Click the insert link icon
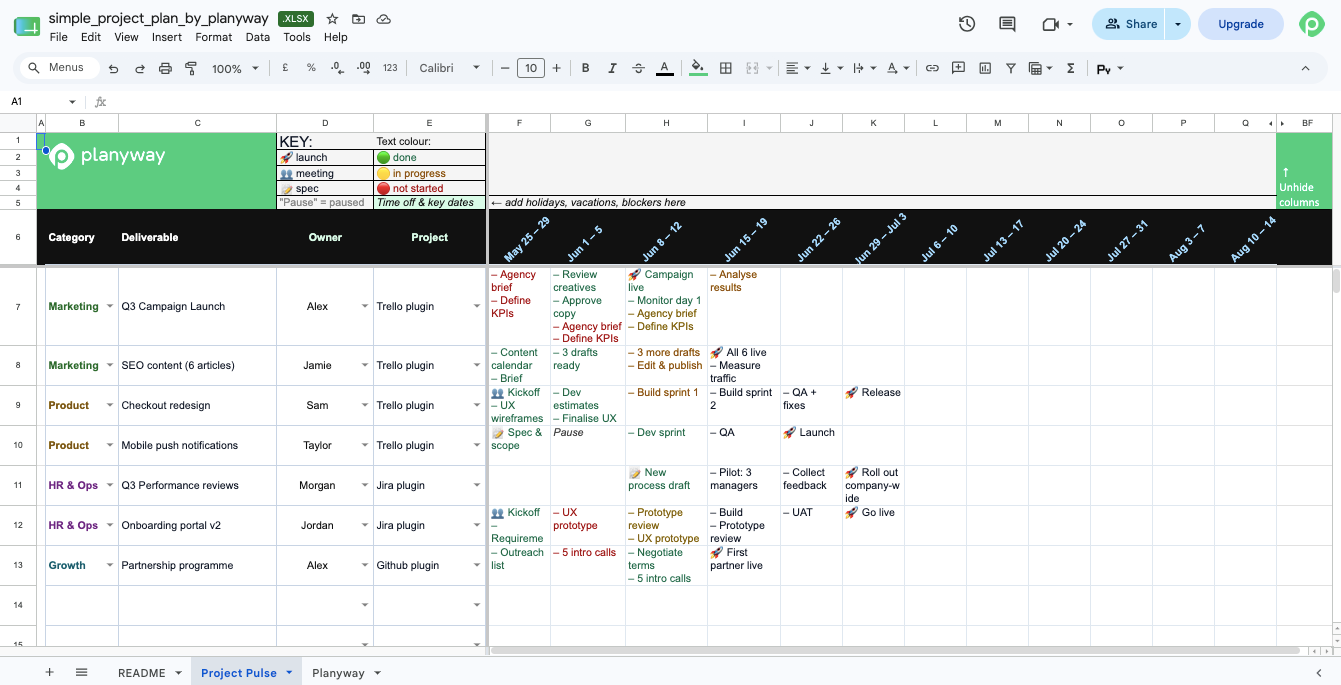1341x685 pixels. [932, 68]
